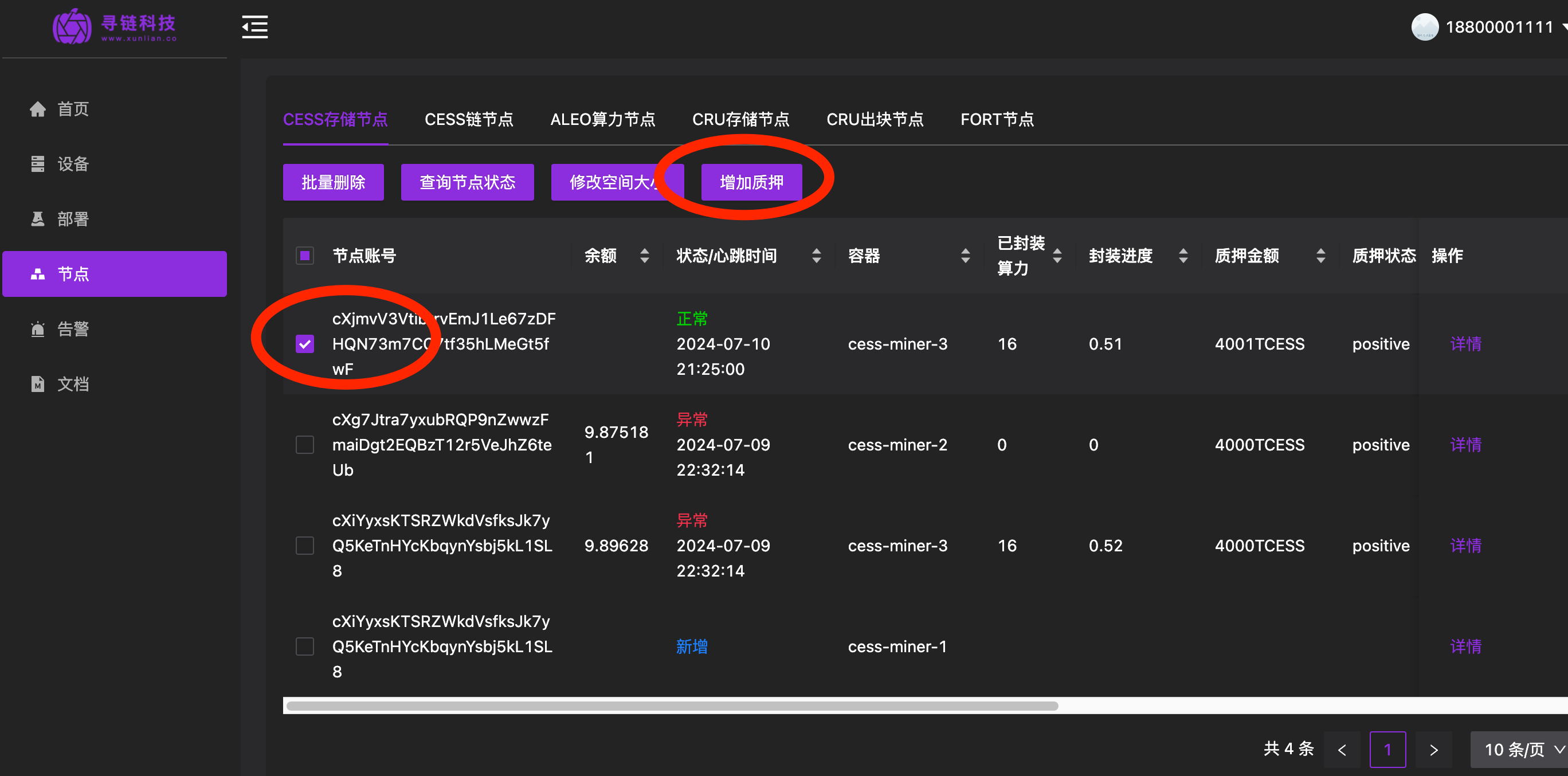Sort by 余额 column using its sort arrows
The width and height of the screenshot is (1568, 776).
tap(645, 256)
